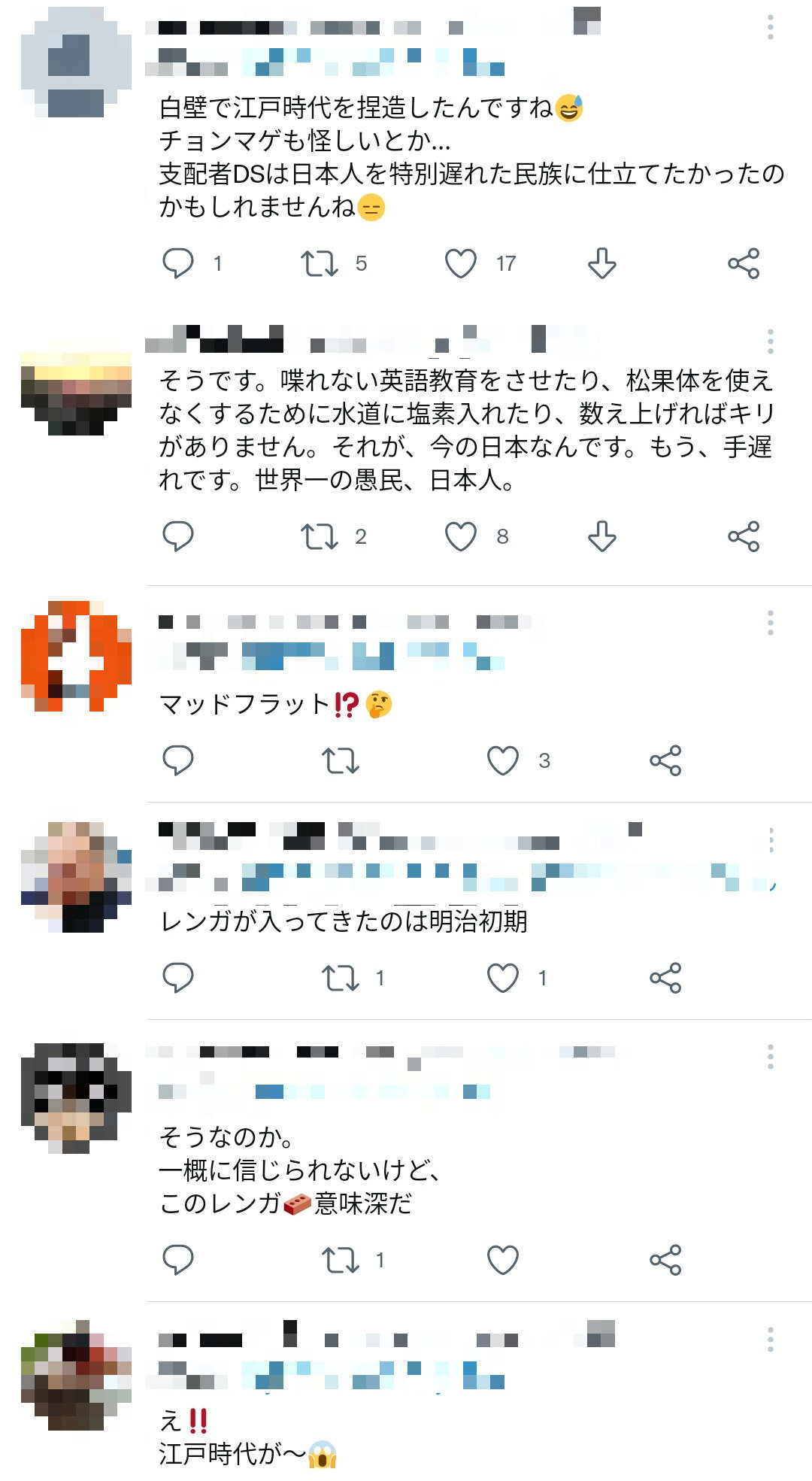The height and width of the screenshot is (1481, 812).
Task: Like the tweet with 17 likes
Action: [x=461, y=263]
